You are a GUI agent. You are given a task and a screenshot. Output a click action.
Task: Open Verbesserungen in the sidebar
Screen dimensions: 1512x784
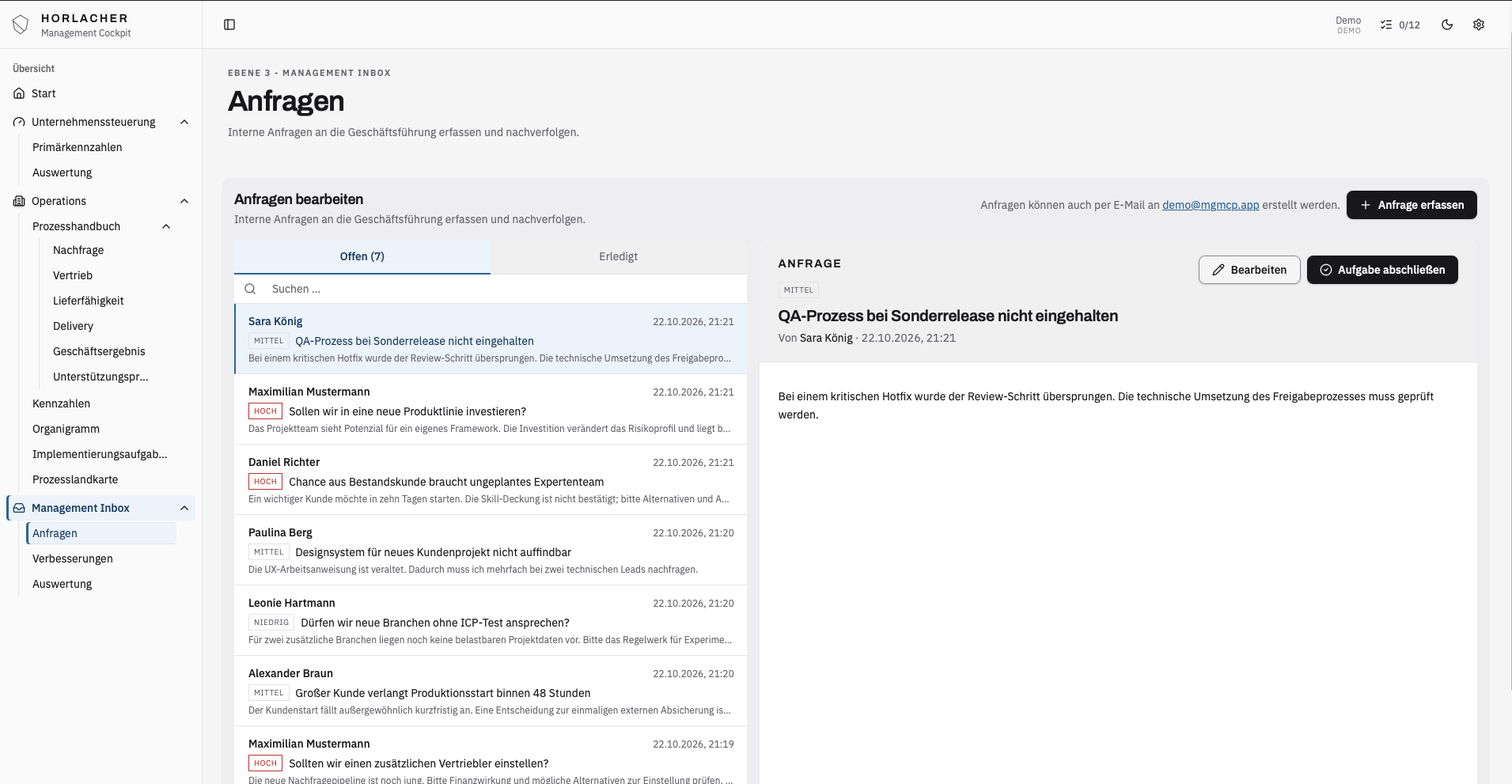[73, 559]
